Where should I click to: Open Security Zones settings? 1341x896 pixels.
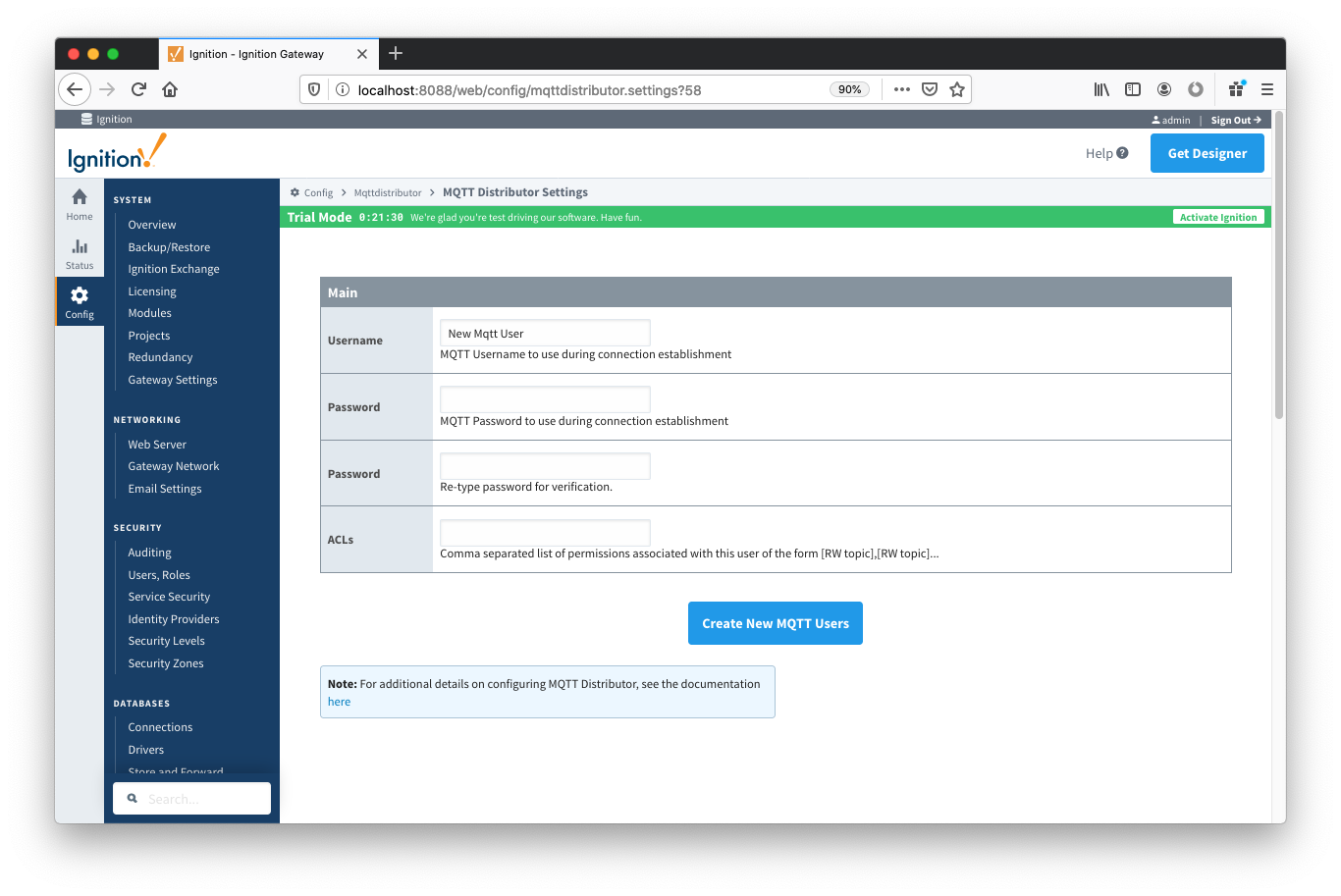[166, 663]
